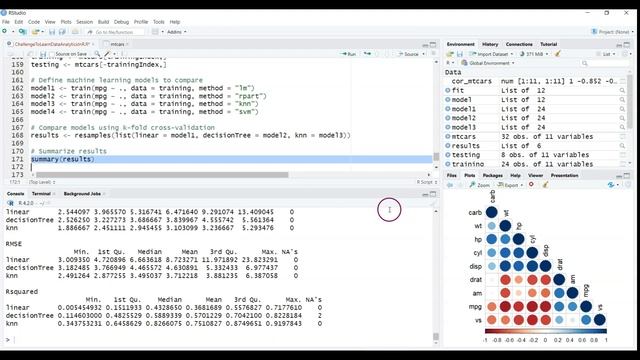Click the New File icon in toolbar

(x=4, y=31)
